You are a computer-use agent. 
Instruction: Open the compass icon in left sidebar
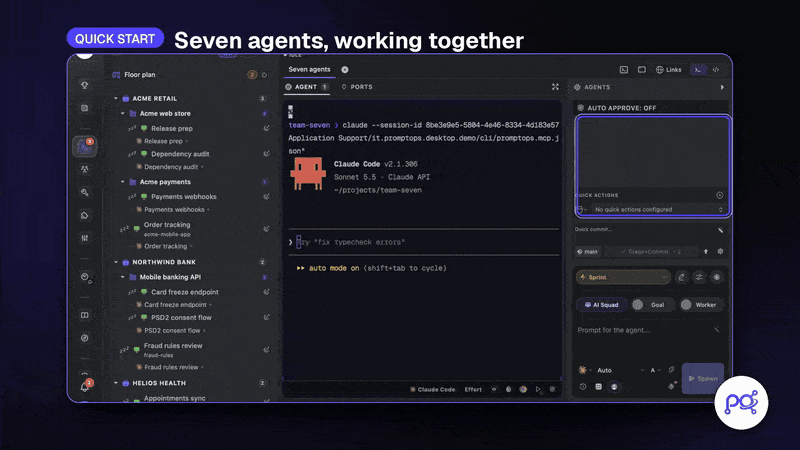(x=85, y=338)
